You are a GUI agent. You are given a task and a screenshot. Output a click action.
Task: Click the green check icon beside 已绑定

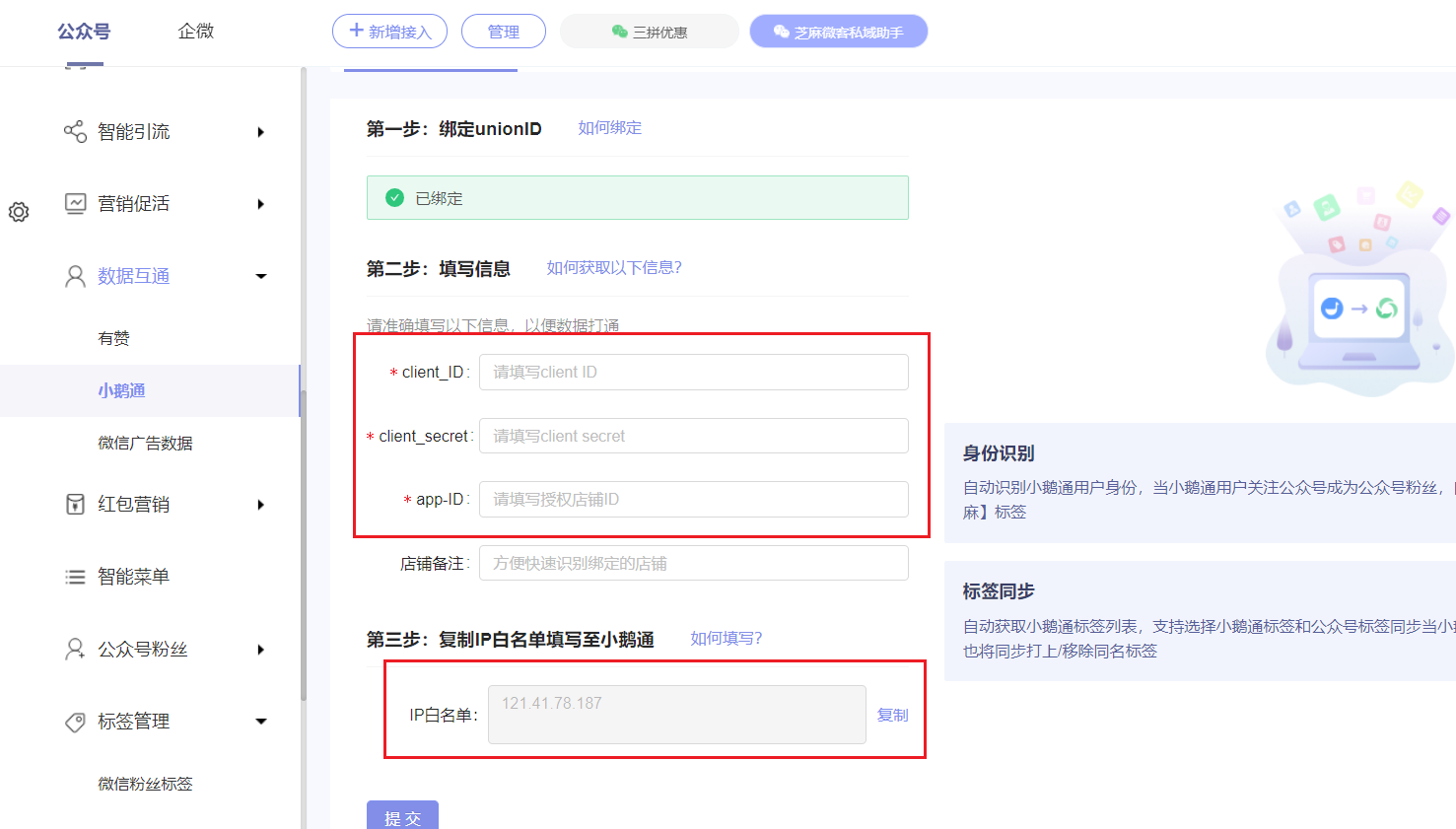pos(394,198)
